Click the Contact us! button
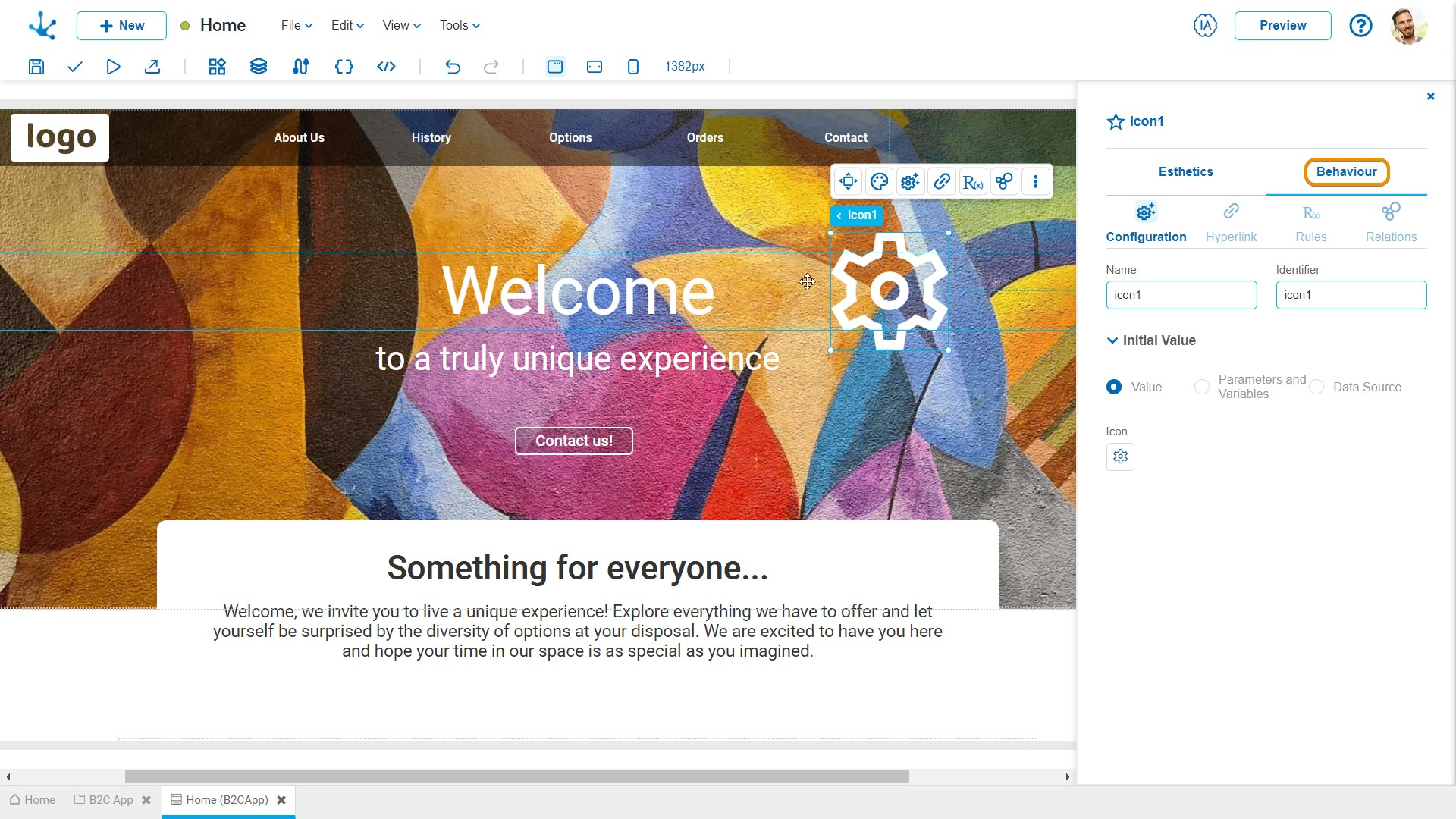The height and width of the screenshot is (819, 1456). click(x=573, y=440)
